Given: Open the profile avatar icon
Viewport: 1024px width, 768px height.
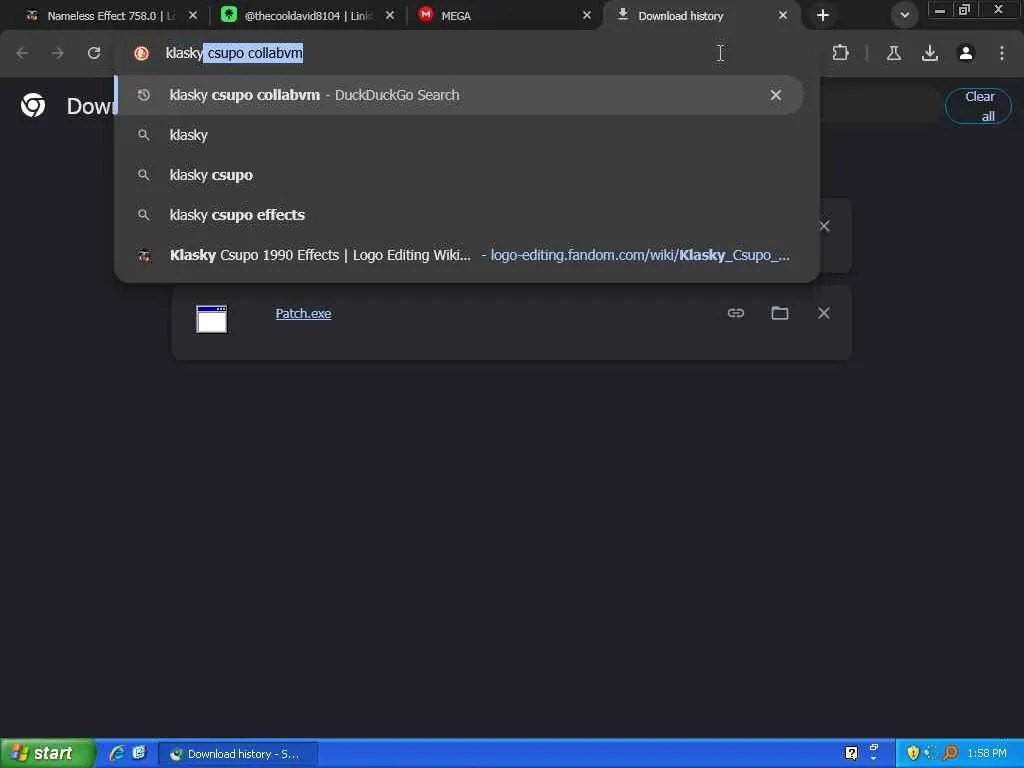Looking at the screenshot, I should coord(966,53).
